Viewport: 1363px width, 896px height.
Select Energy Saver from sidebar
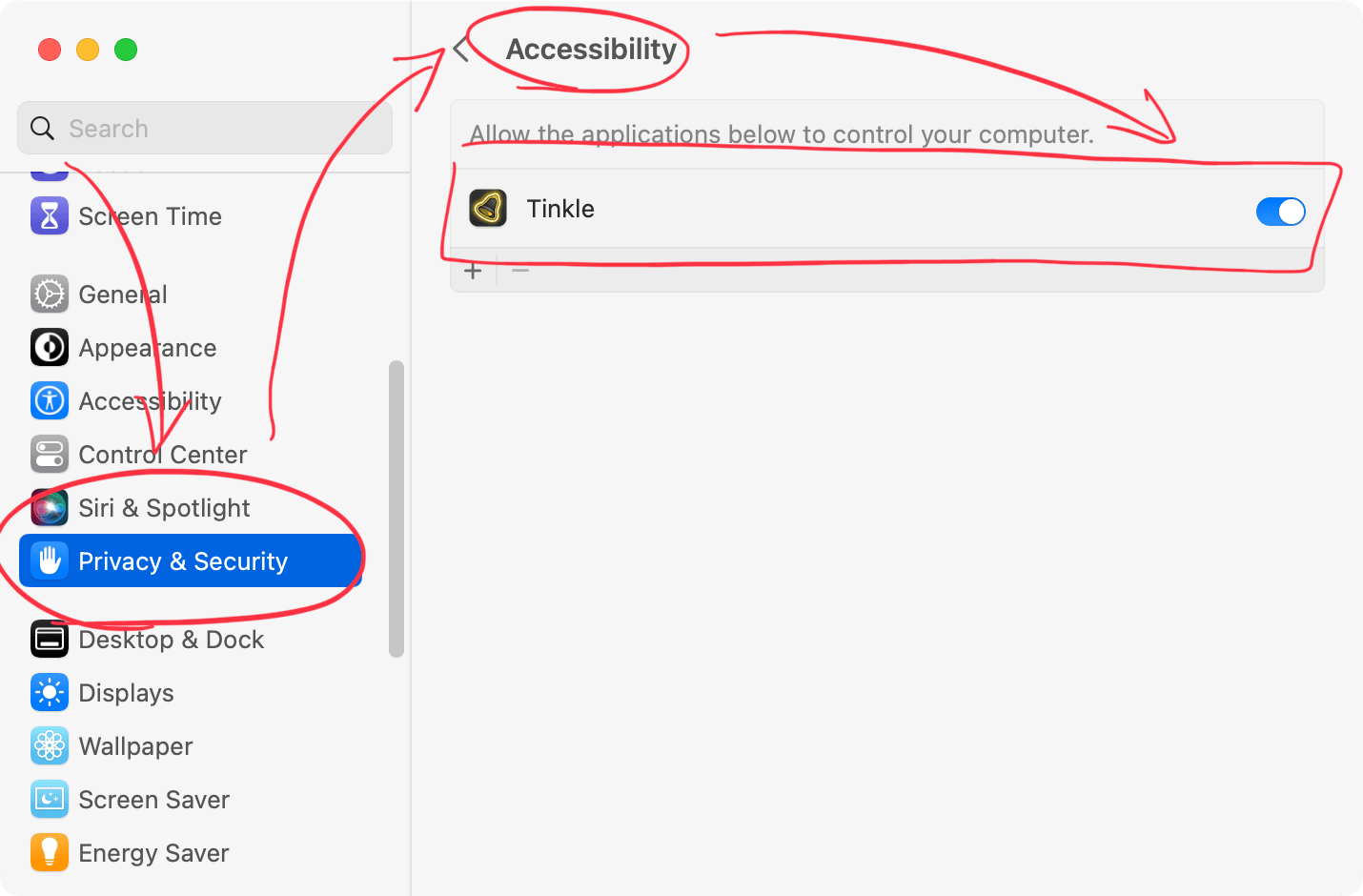coord(50,852)
